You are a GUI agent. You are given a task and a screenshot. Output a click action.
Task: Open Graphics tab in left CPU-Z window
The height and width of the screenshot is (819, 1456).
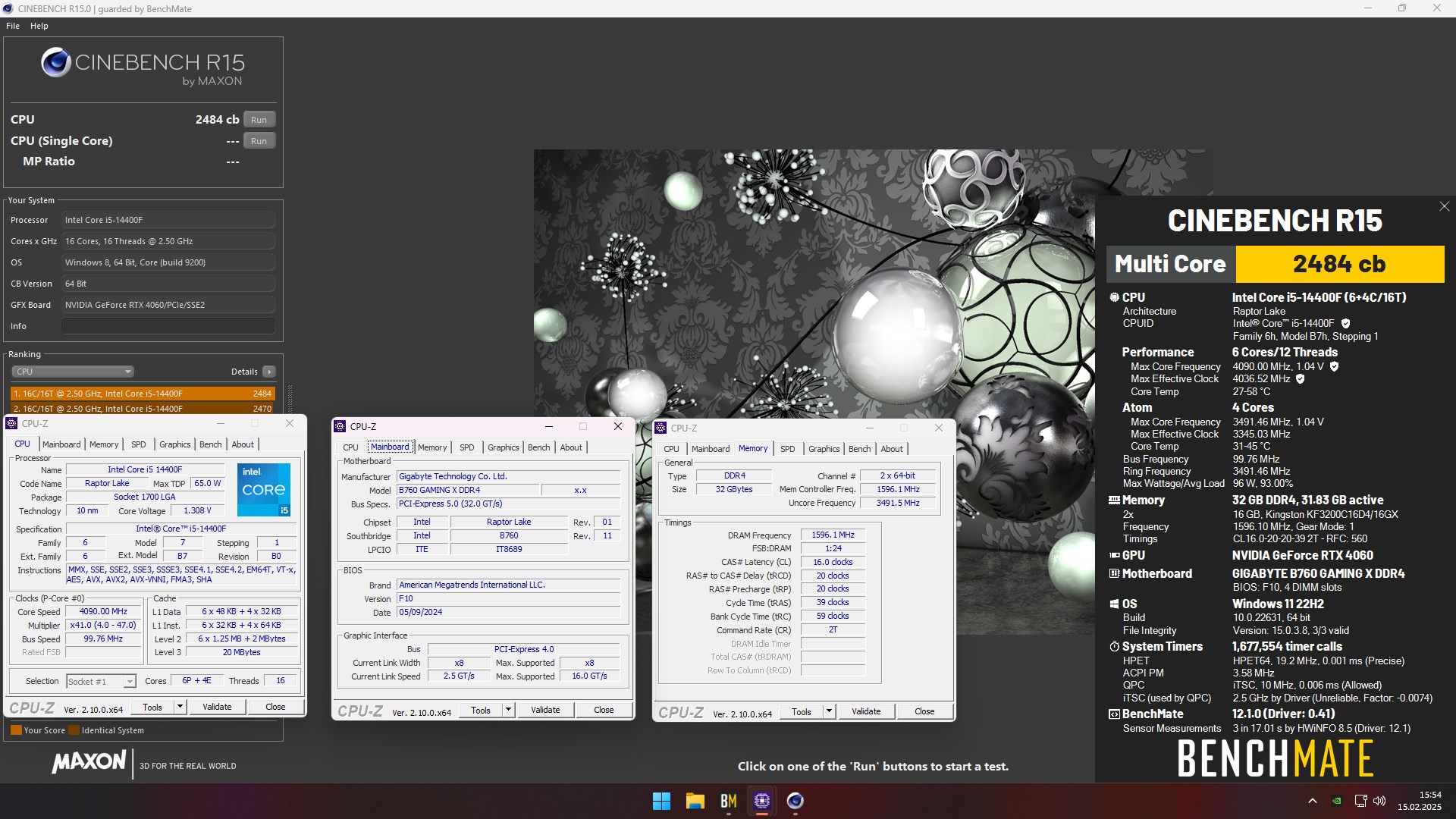coord(175,444)
